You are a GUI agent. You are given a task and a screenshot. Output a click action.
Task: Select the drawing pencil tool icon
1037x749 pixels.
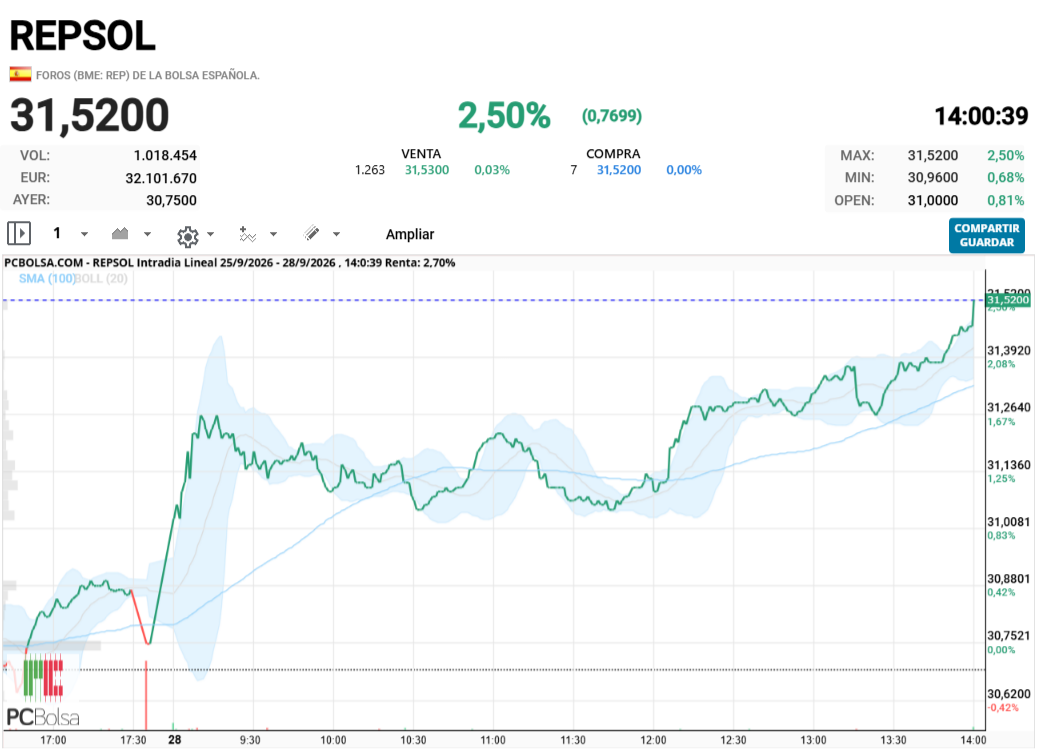[x=311, y=233]
